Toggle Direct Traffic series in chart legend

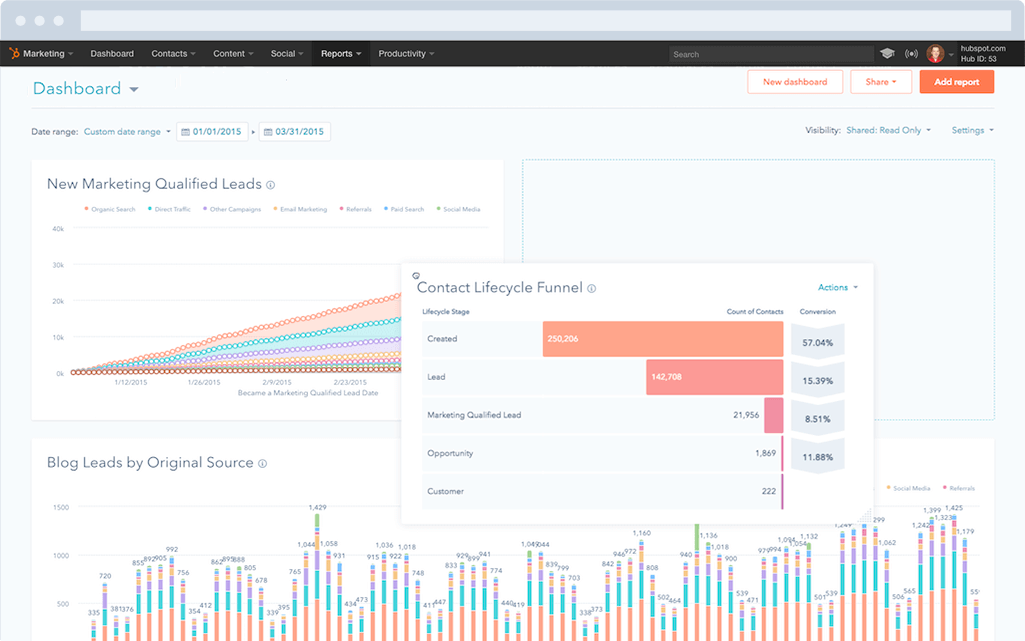171,210
